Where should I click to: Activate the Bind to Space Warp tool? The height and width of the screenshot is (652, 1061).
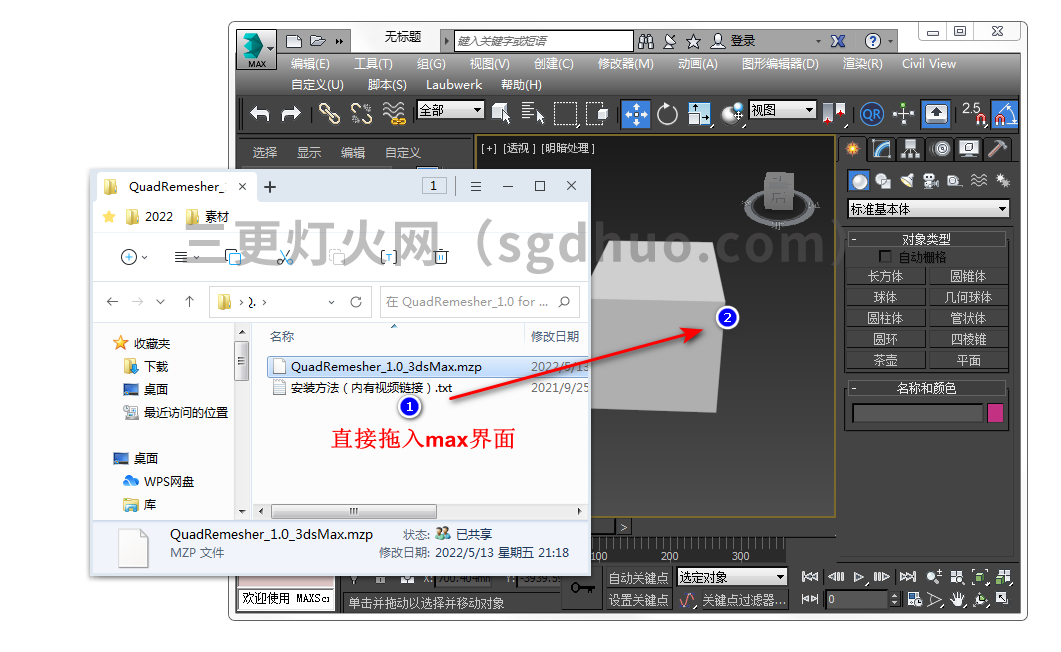point(394,114)
